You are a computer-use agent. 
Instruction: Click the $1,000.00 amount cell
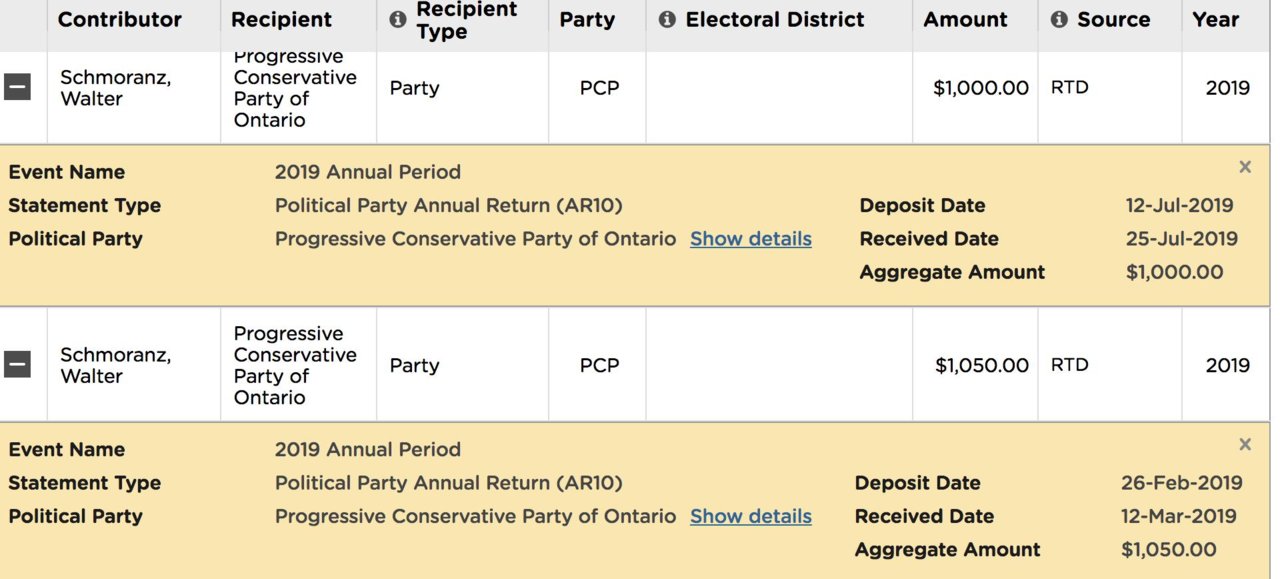(980, 88)
